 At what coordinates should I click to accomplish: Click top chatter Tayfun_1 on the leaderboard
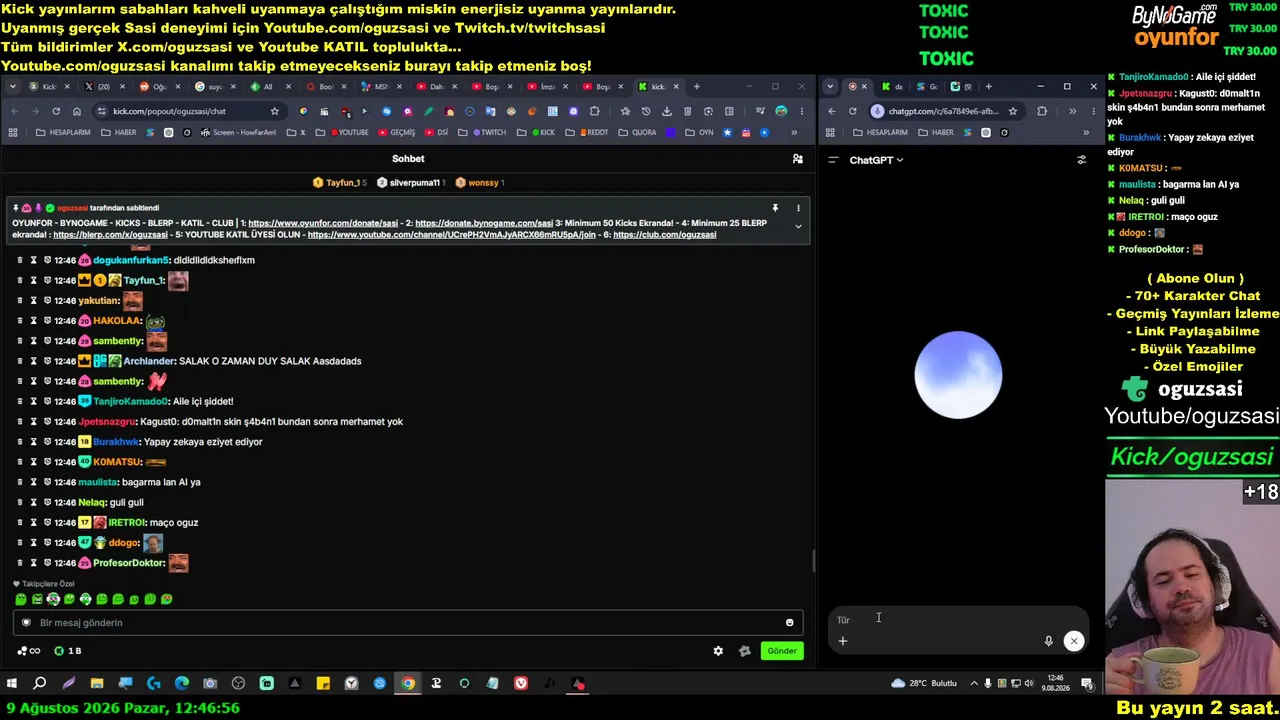pyautogui.click(x=340, y=183)
